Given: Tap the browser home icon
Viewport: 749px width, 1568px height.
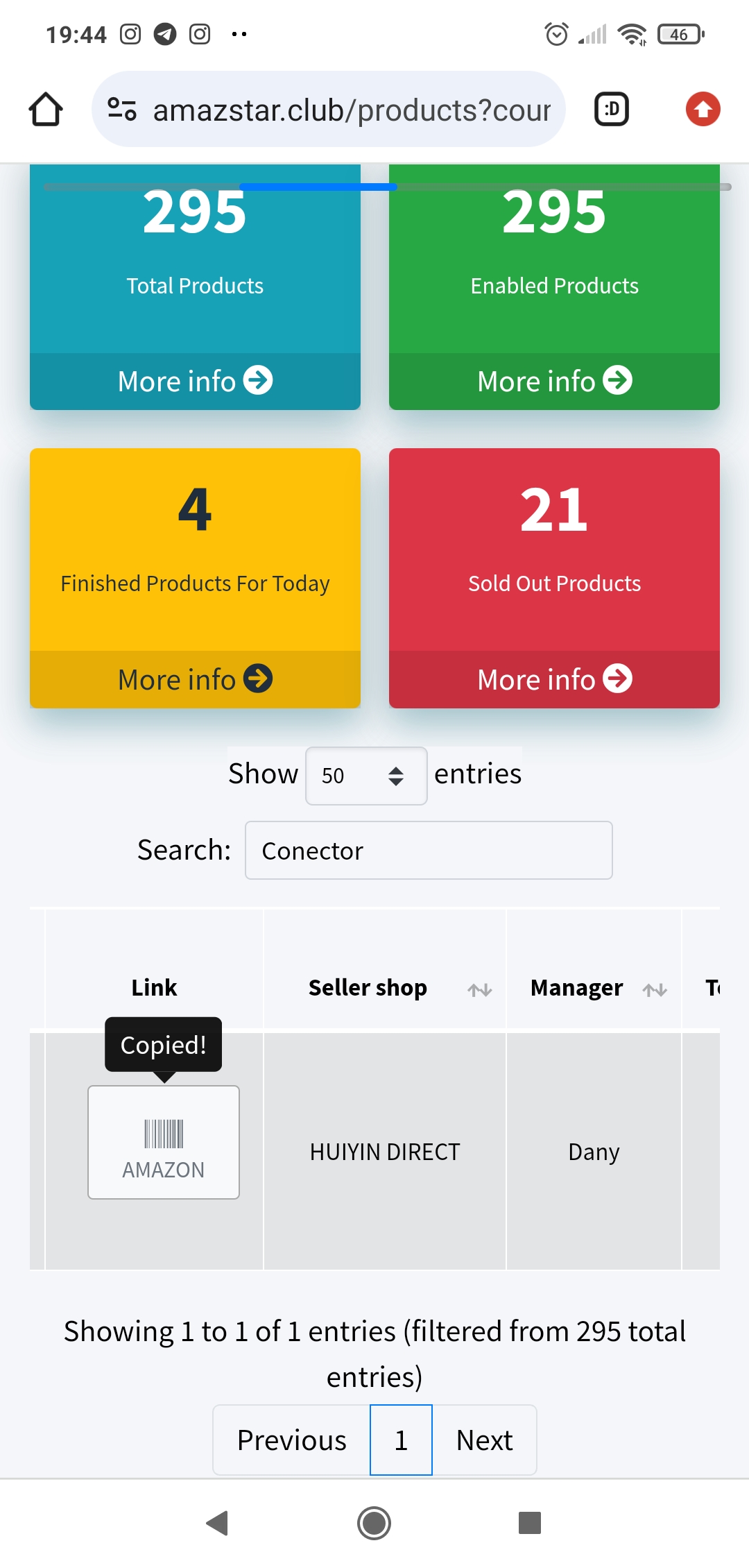Looking at the screenshot, I should coord(46,110).
